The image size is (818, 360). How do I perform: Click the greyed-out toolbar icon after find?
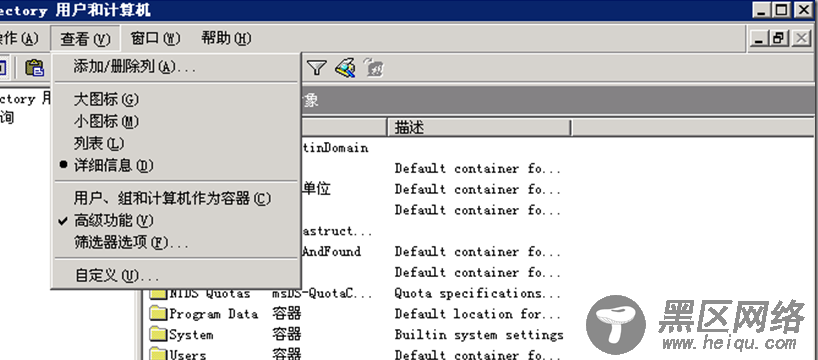pyautogui.click(x=374, y=68)
